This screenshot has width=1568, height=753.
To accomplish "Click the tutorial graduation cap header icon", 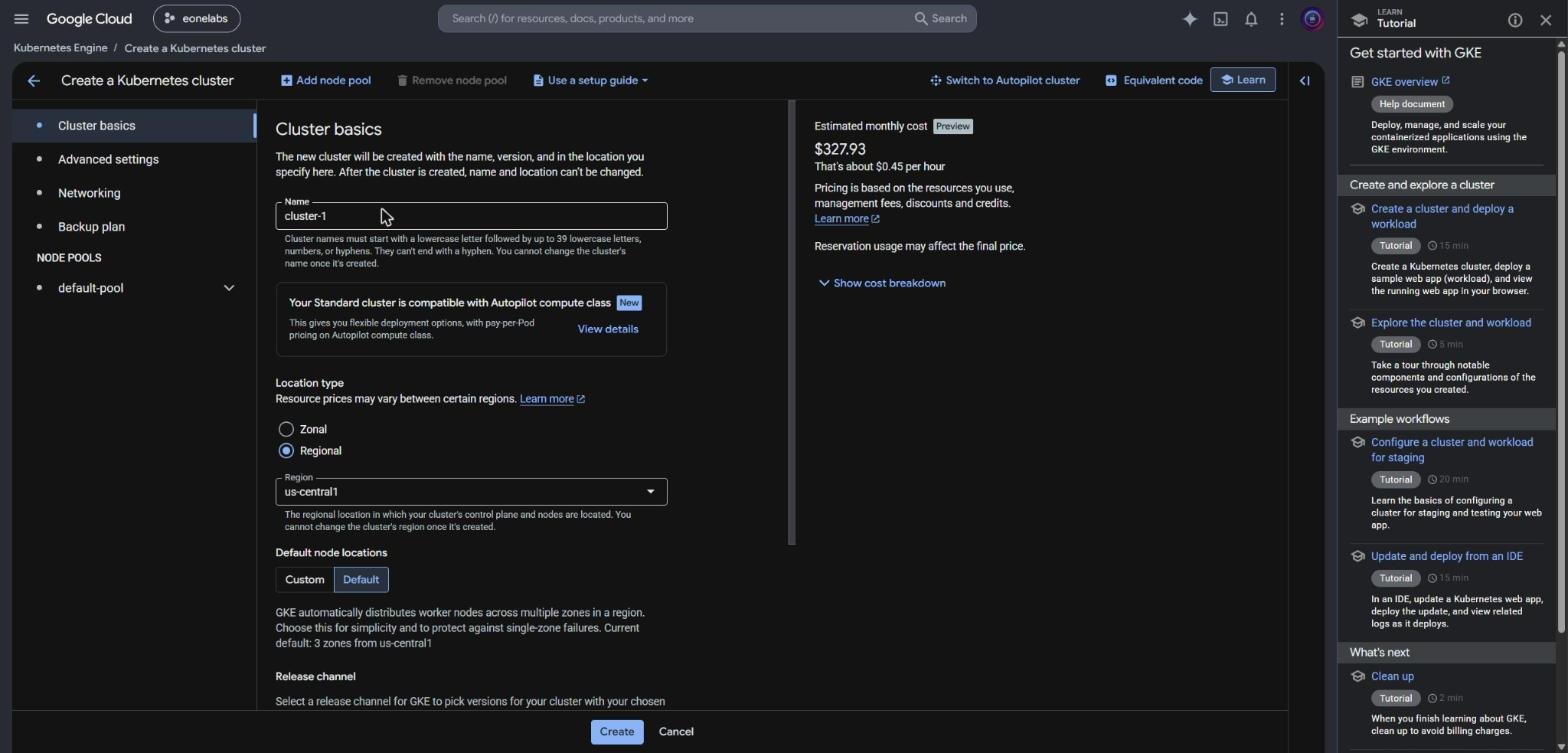I will [1358, 20].
